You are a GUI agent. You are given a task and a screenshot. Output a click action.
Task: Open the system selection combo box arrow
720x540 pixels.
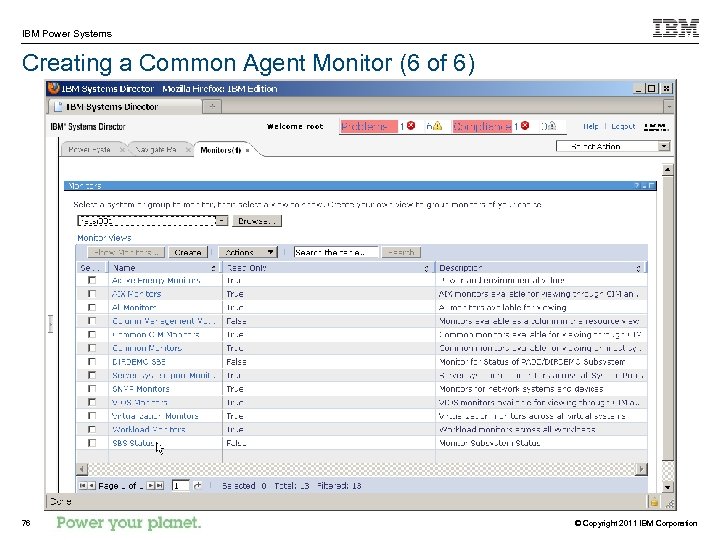point(222,221)
